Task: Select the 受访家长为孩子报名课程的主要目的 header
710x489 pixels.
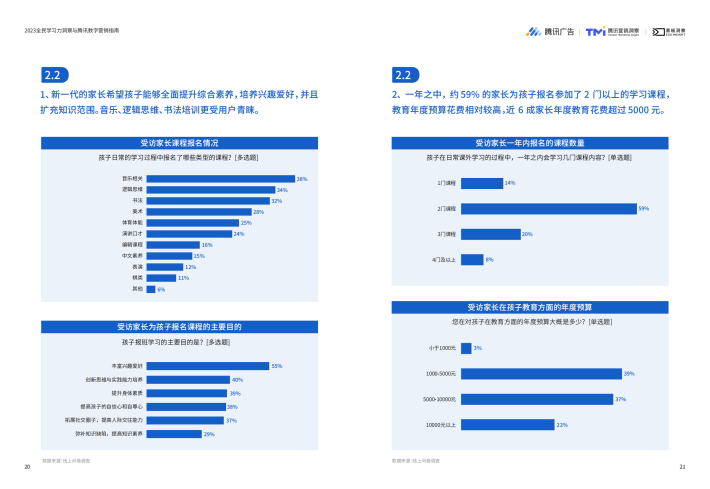Action: click(x=179, y=327)
